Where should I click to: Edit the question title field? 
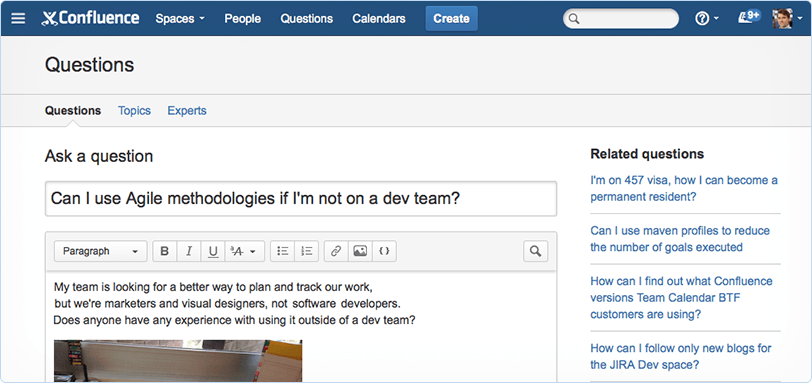[301, 198]
